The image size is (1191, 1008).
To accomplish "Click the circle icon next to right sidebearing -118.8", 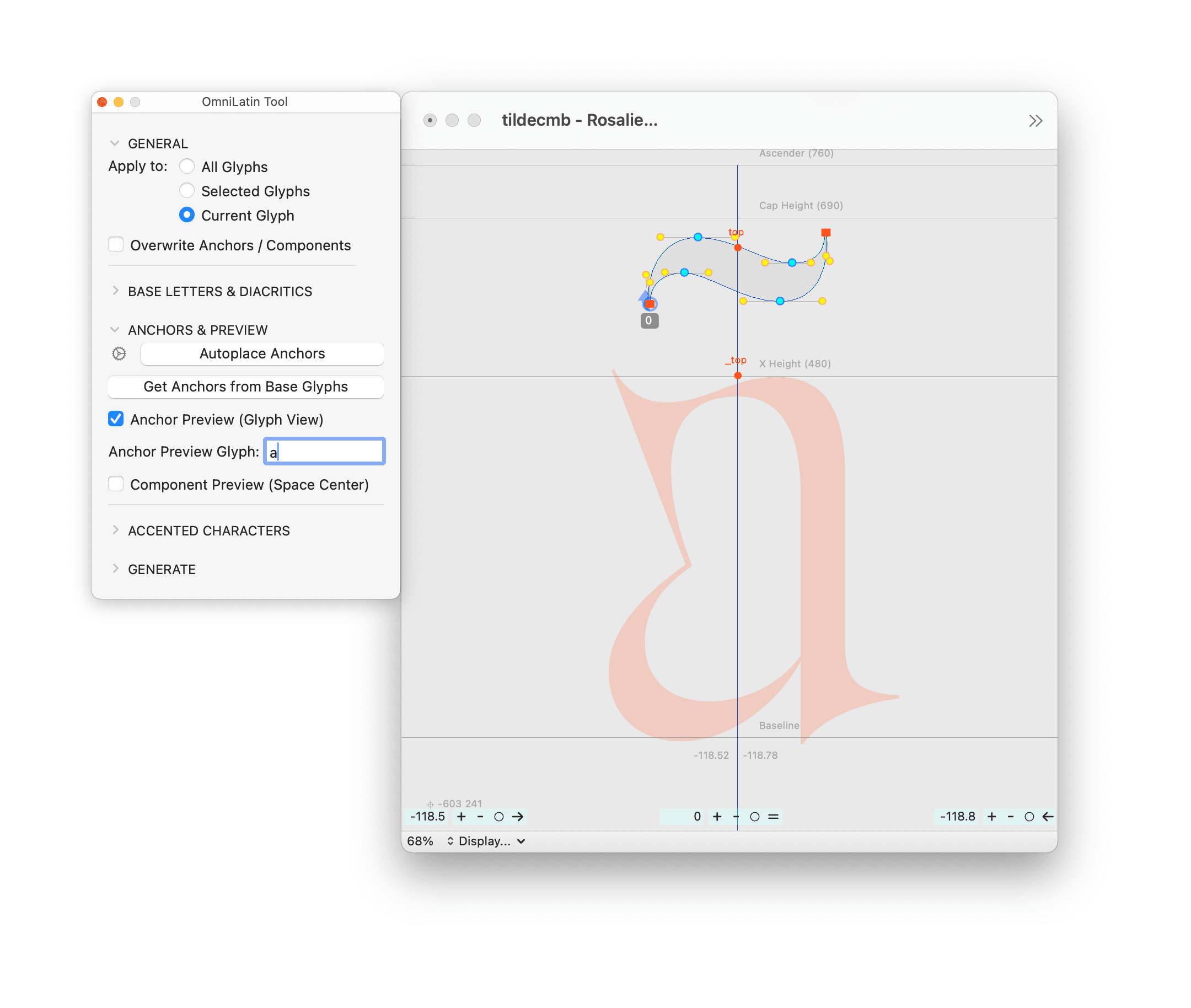I will pos(1029,817).
